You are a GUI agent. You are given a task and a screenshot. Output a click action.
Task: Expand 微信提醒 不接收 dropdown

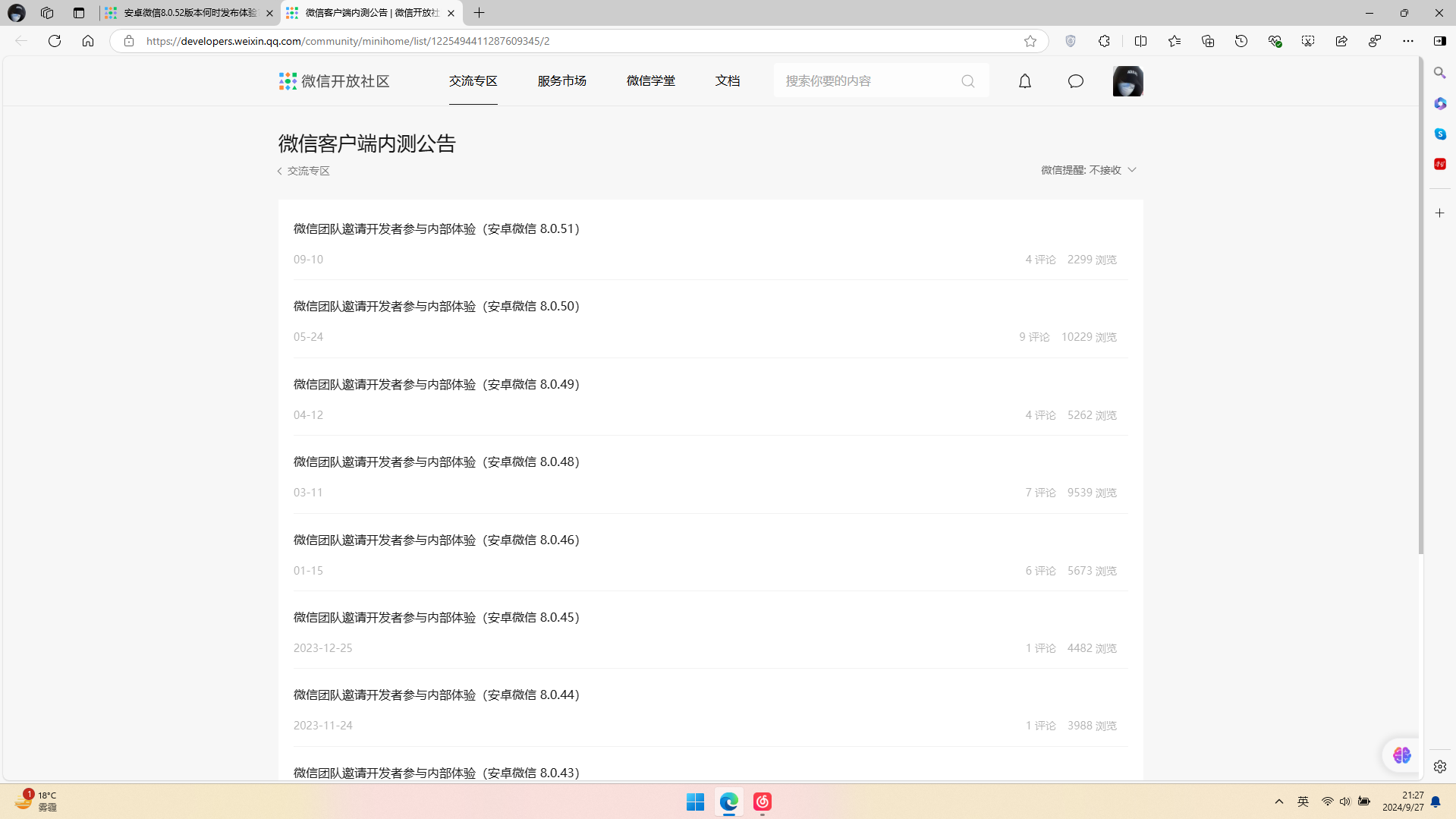coord(1088,170)
